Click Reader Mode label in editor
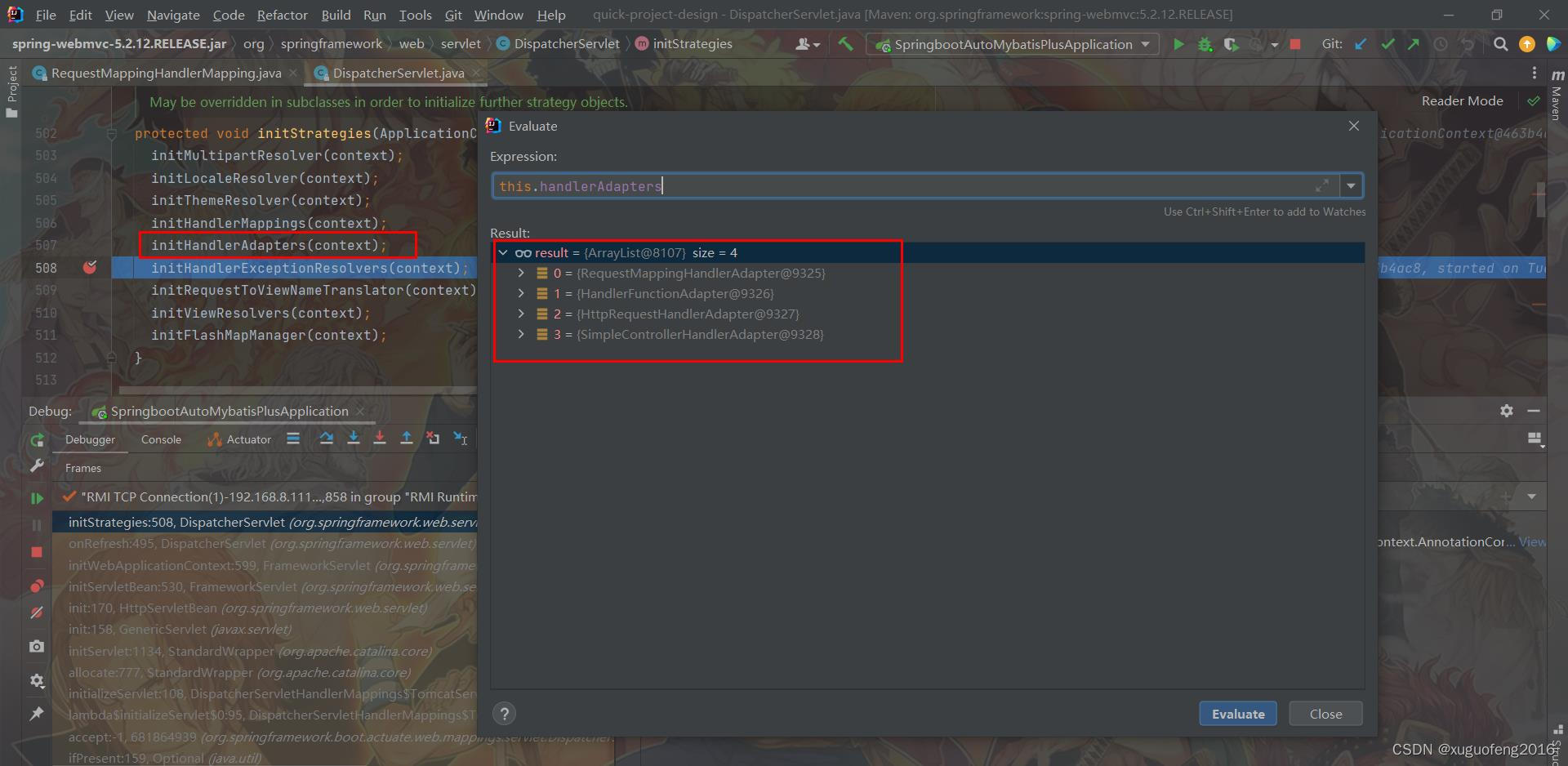 click(1462, 101)
